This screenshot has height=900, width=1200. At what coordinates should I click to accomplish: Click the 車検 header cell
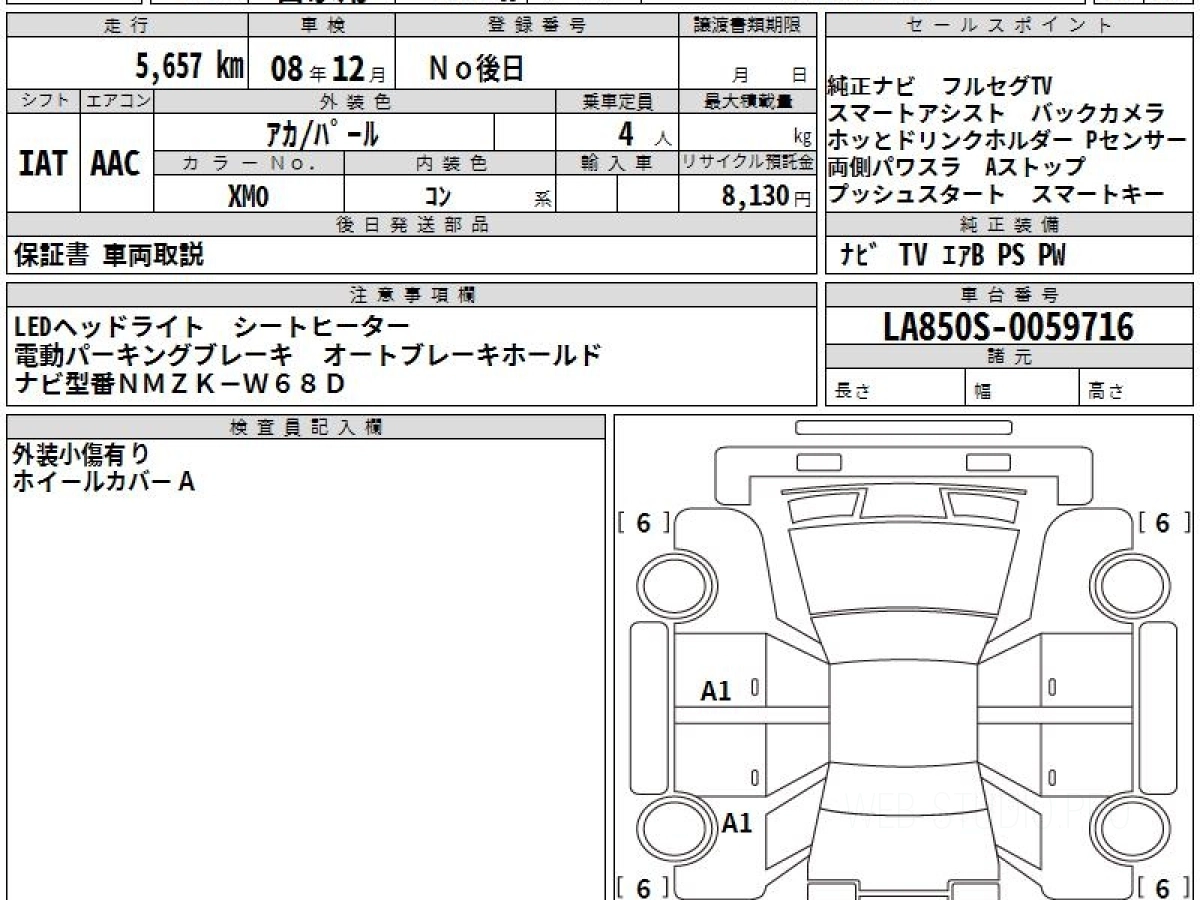click(321, 26)
